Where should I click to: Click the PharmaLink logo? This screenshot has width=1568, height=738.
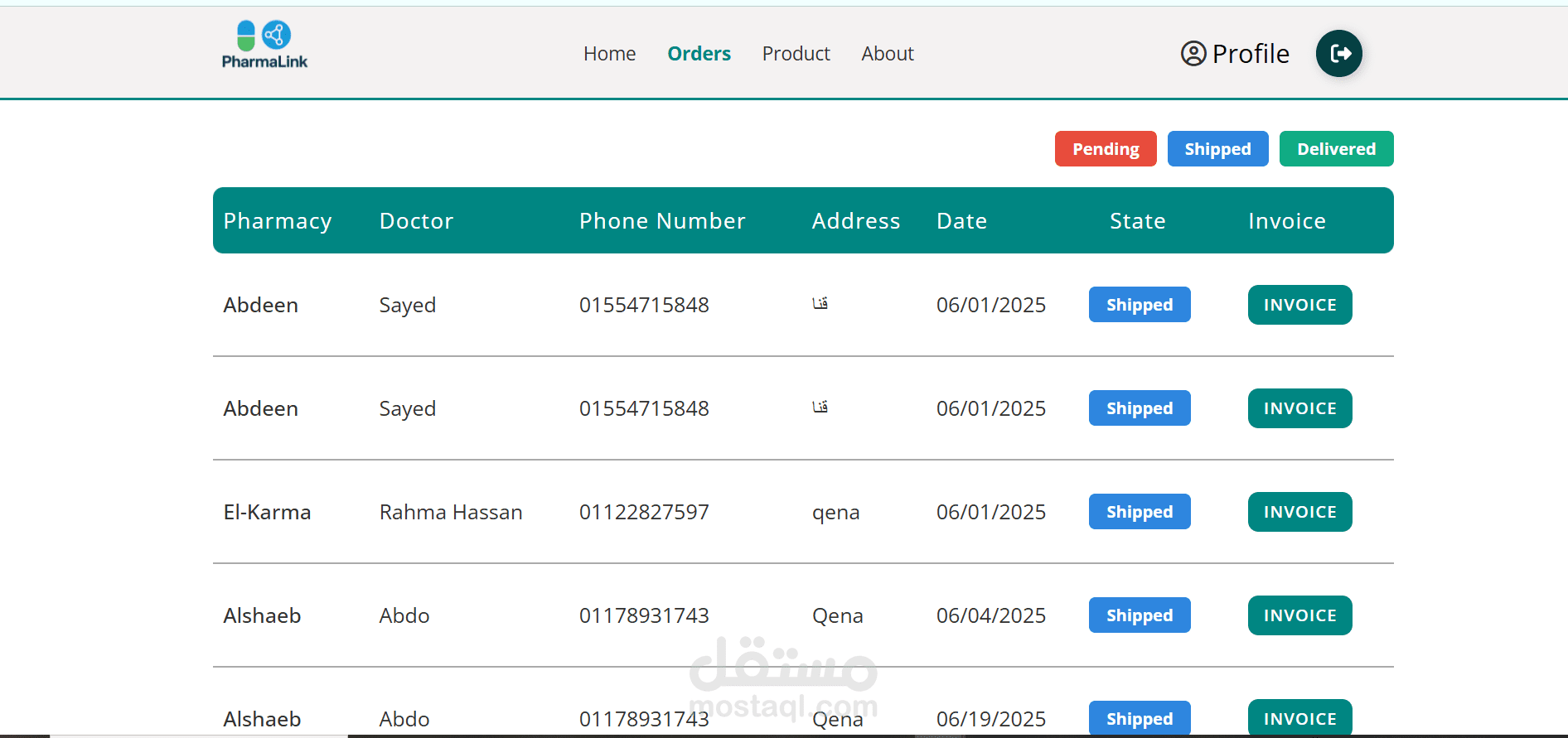264,46
